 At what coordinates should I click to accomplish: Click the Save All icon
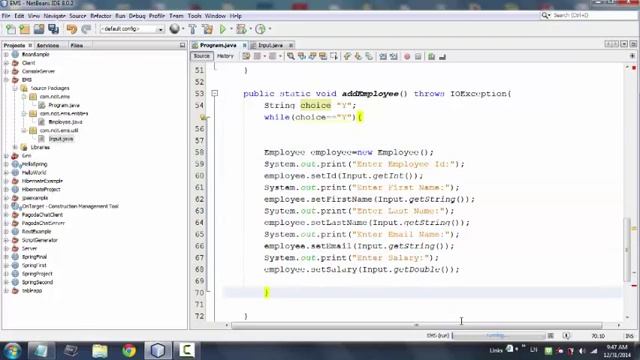(53, 29)
